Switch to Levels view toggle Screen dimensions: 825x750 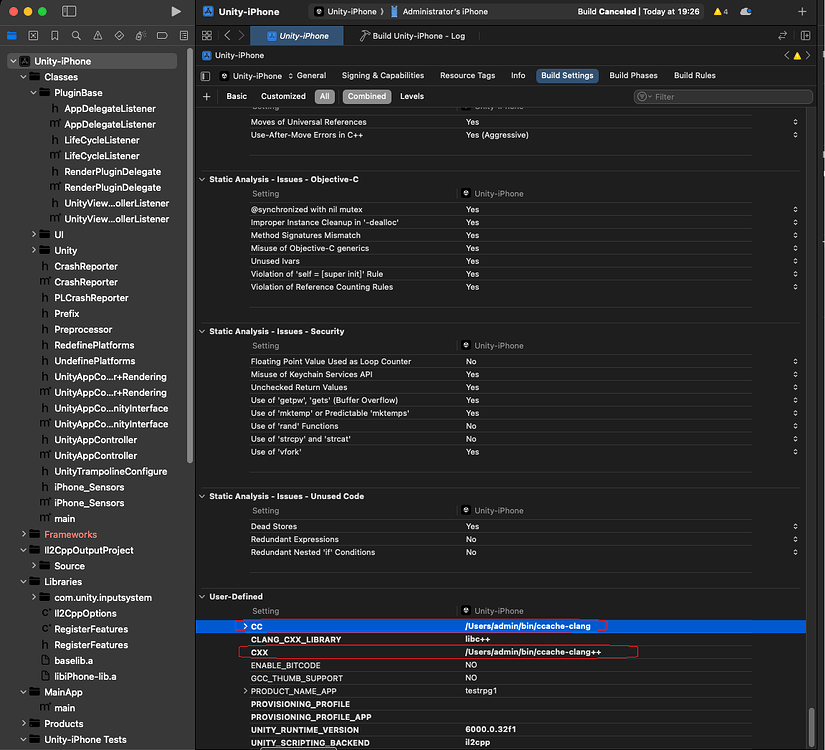[x=412, y=97]
